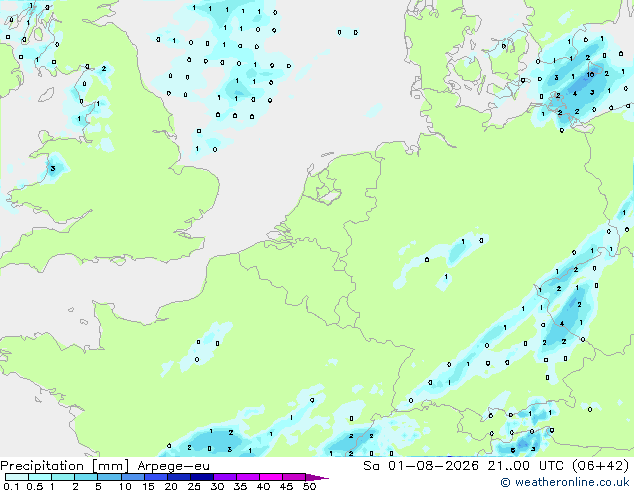Click the legend value '0.1'
The image size is (634, 490).
point(12,486)
